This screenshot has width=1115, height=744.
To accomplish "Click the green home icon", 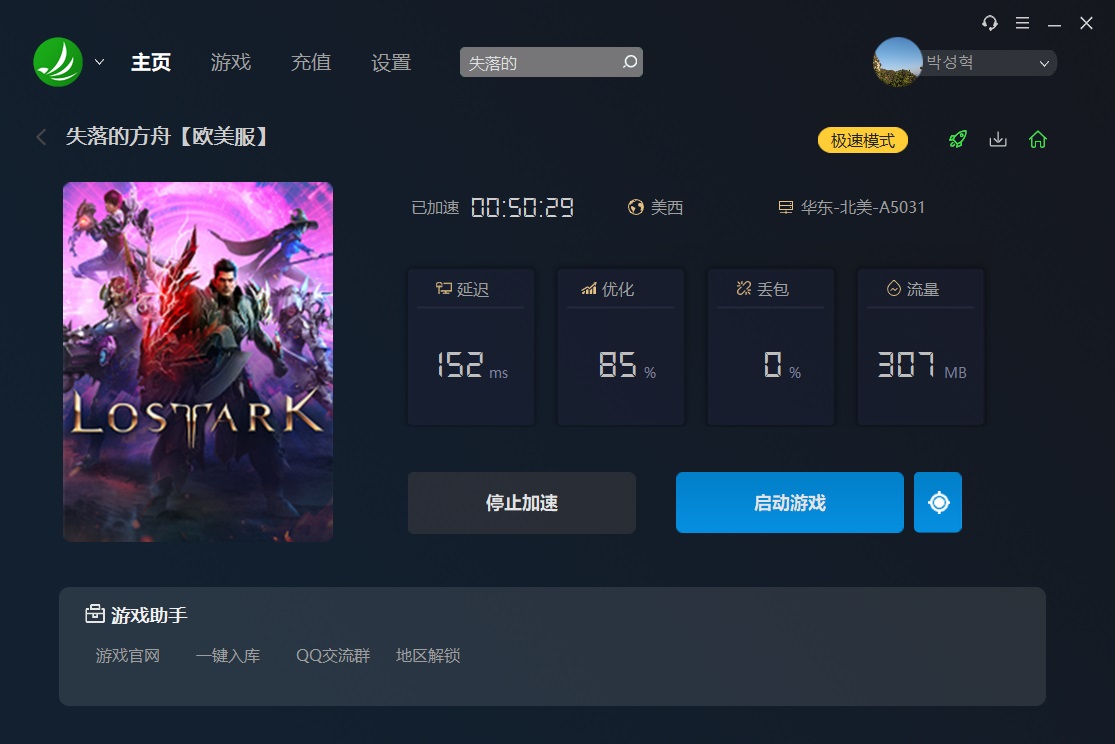I will (1037, 139).
